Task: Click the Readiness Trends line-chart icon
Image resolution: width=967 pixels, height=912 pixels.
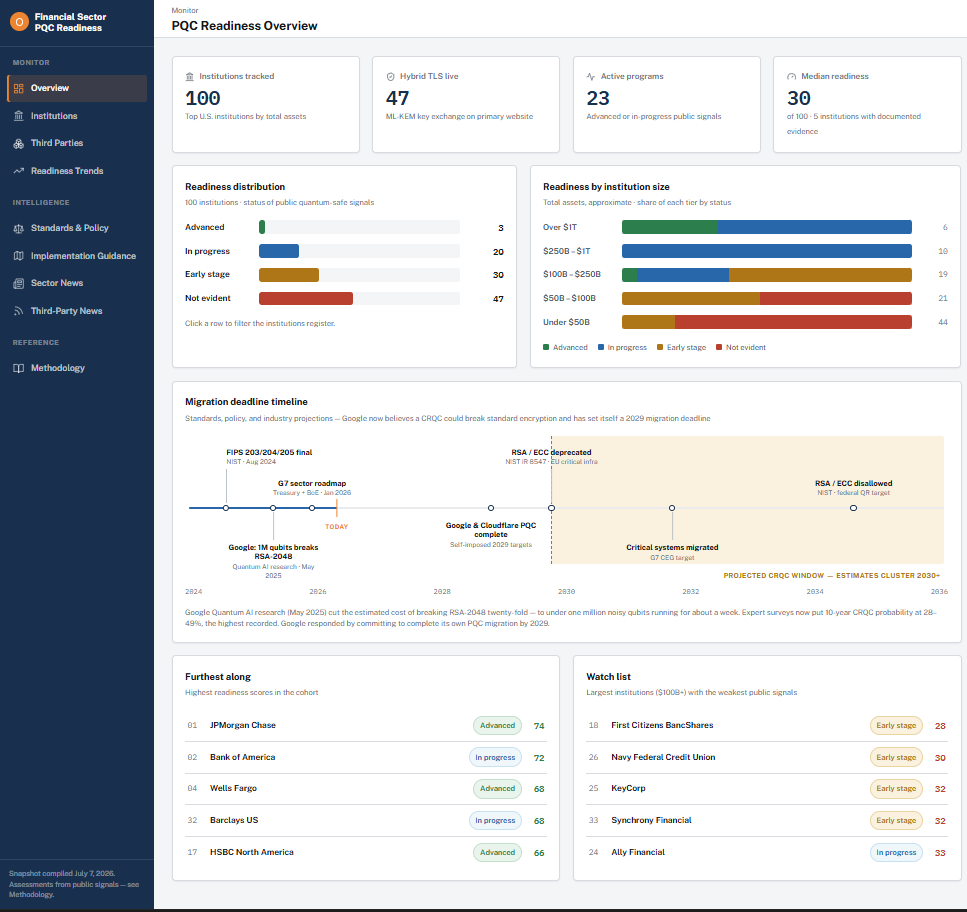Action: pos(19,171)
